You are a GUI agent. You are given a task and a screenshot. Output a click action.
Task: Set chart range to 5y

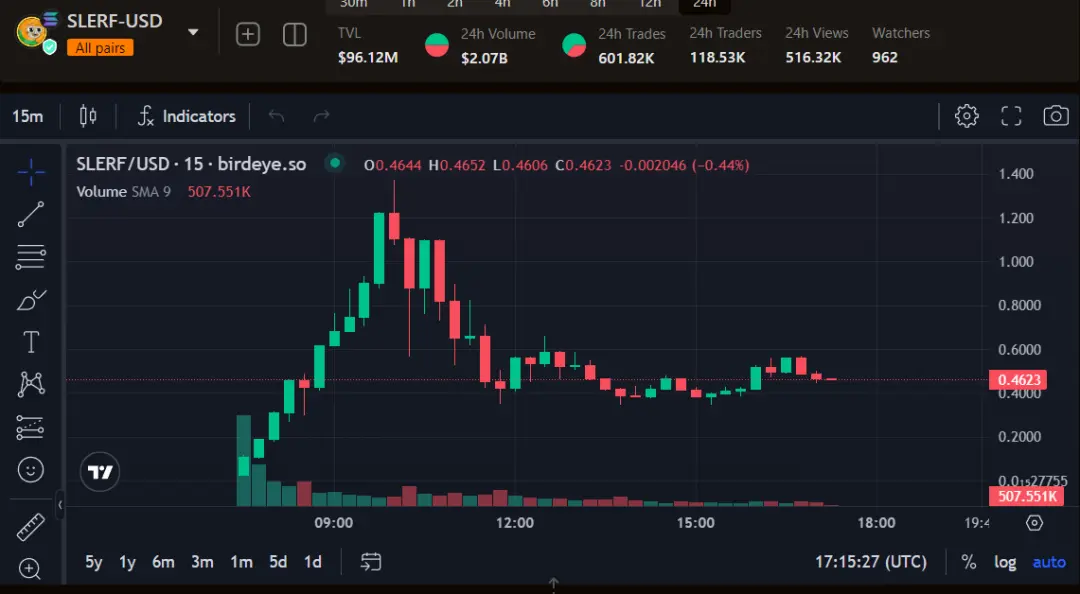tap(94, 562)
